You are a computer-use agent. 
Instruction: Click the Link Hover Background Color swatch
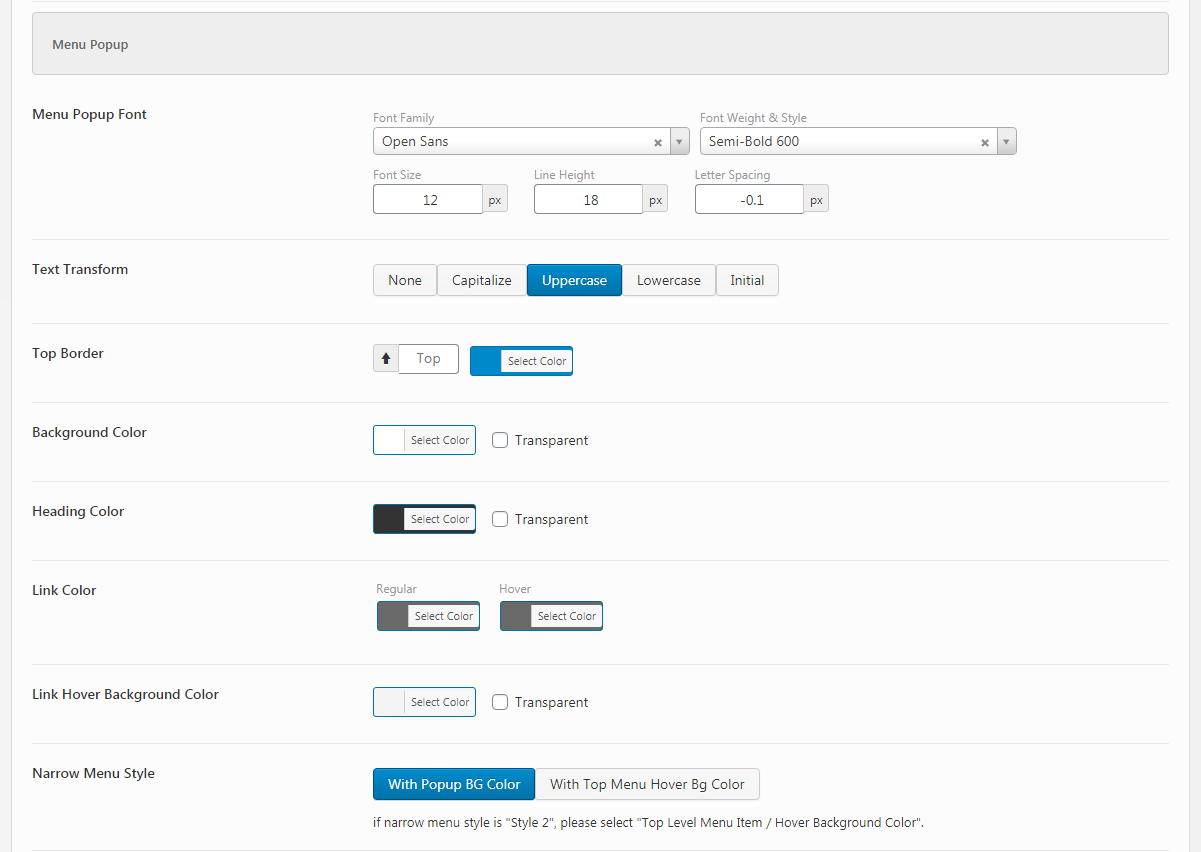click(389, 702)
